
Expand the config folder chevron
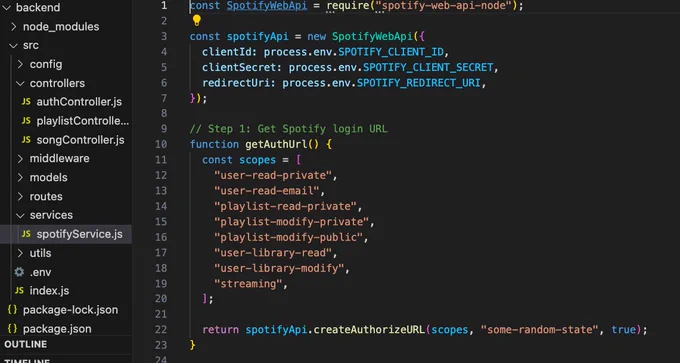pos(20,64)
